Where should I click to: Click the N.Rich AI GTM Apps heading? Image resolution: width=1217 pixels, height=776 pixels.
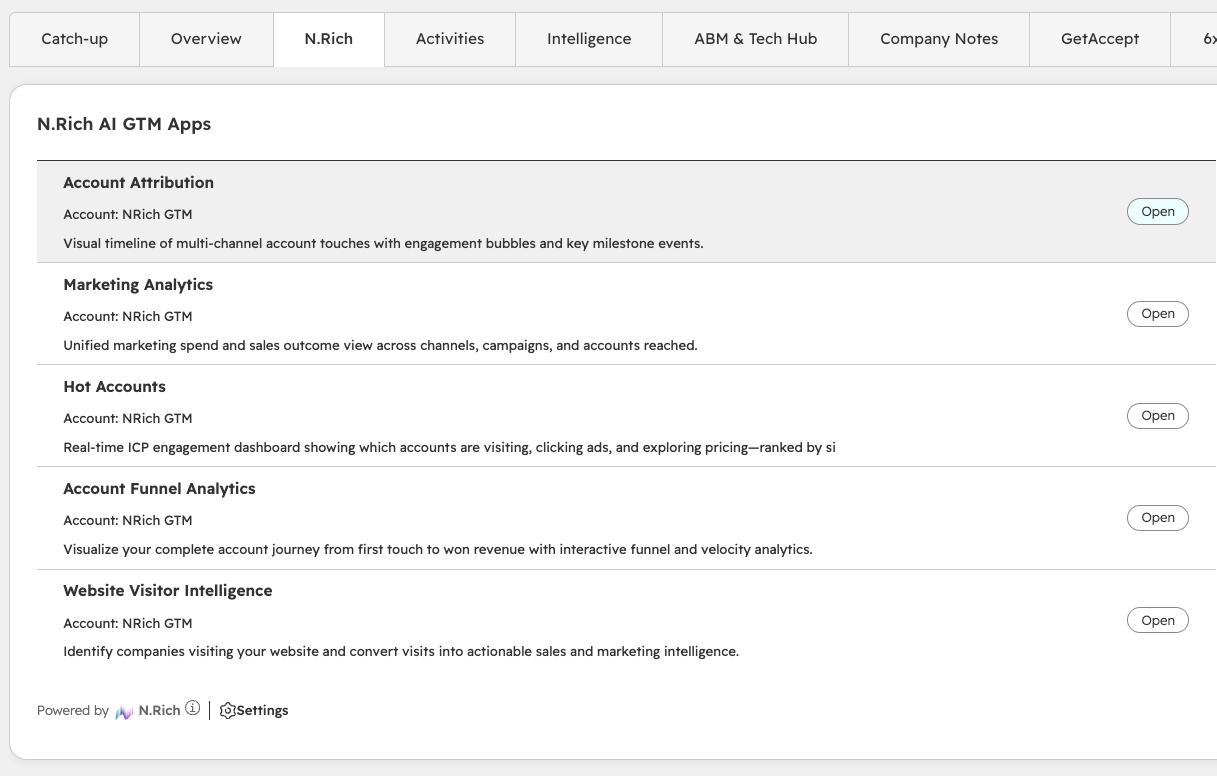pos(124,125)
